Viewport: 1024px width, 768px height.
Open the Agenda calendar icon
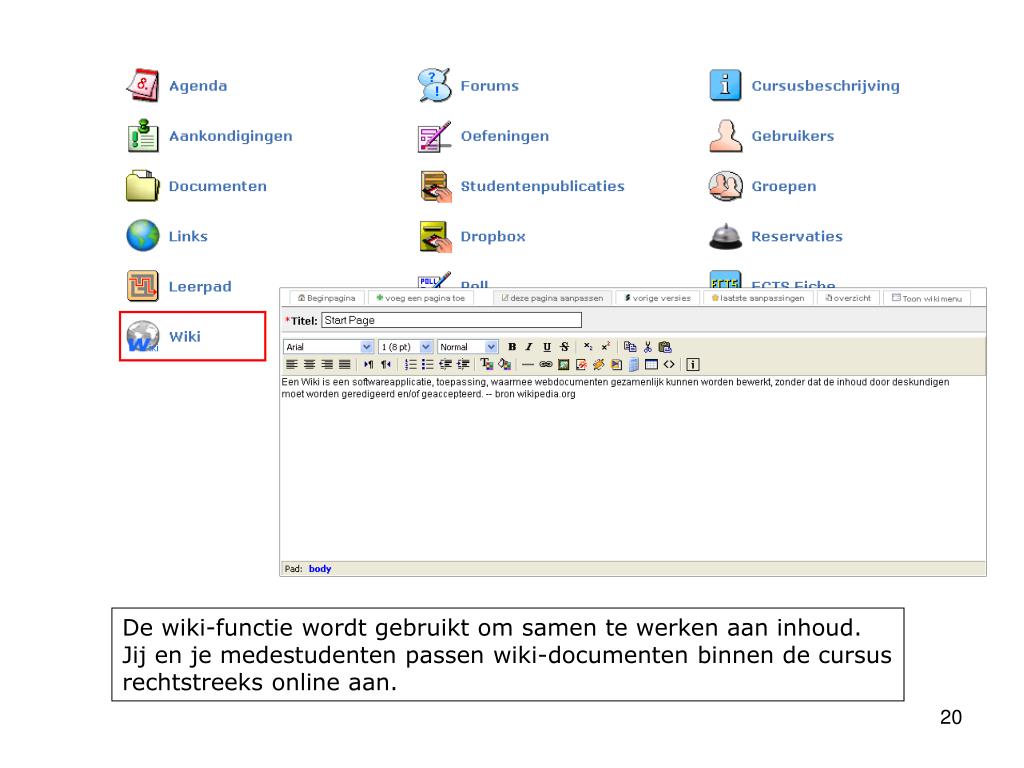(x=142, y=86)
